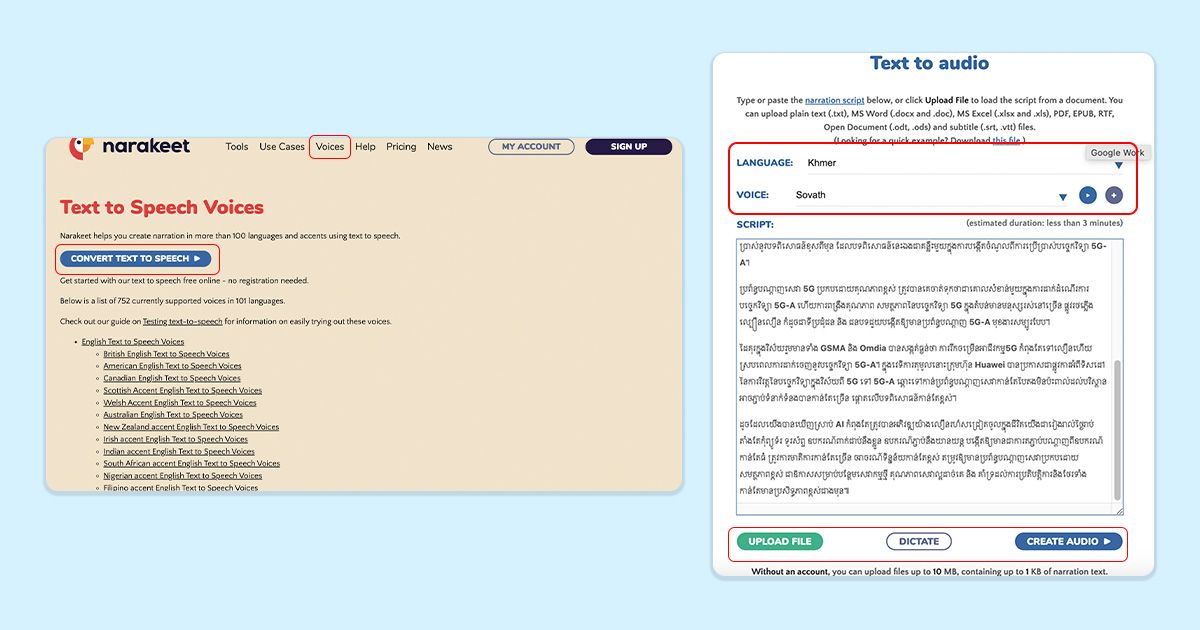This screenshot has height=630, width=1200.
Task: Click the 'VOICE:' label
Action: point(753,196)
